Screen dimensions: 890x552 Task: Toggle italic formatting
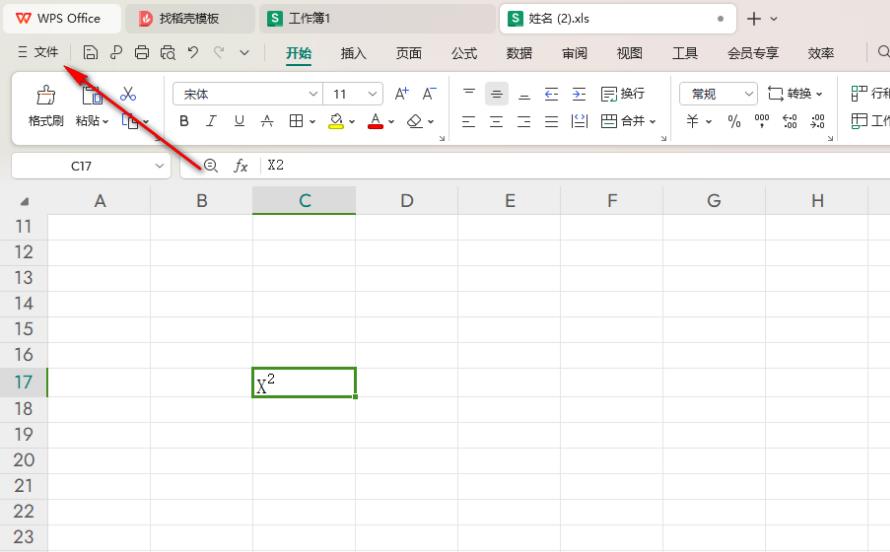[211, 121]
